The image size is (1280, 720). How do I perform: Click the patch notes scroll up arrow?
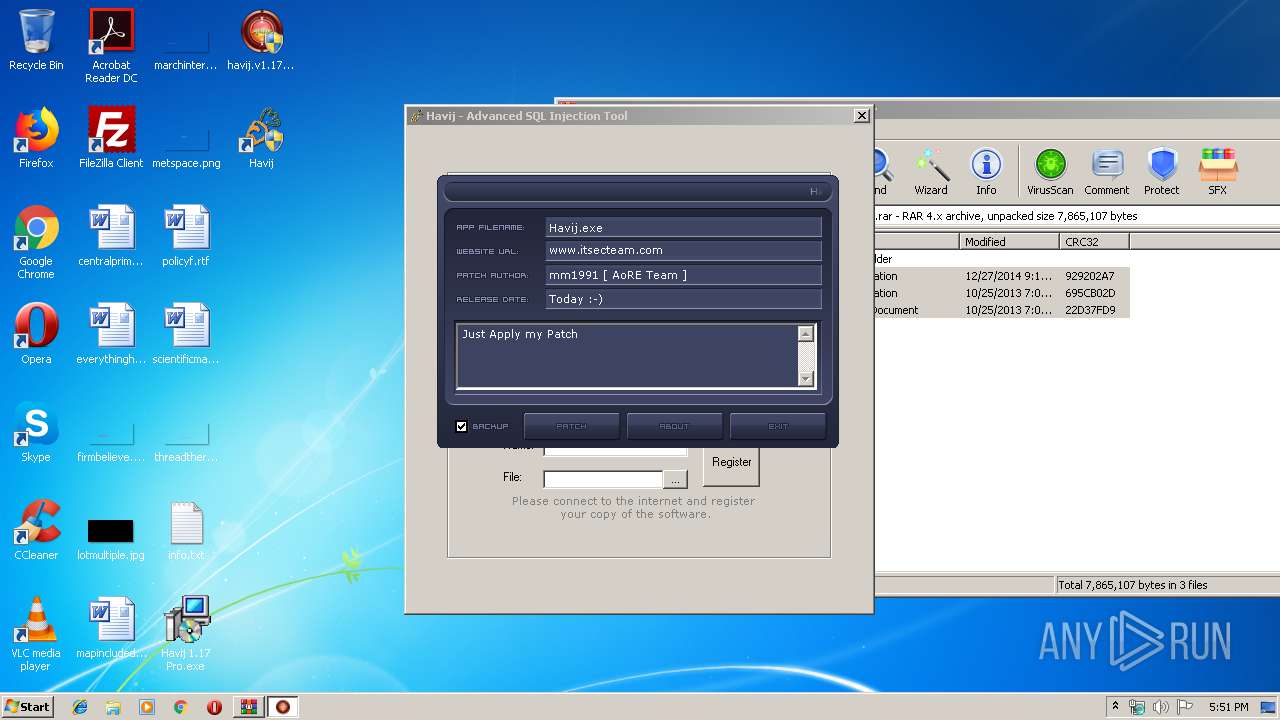(x=806, y=334)
